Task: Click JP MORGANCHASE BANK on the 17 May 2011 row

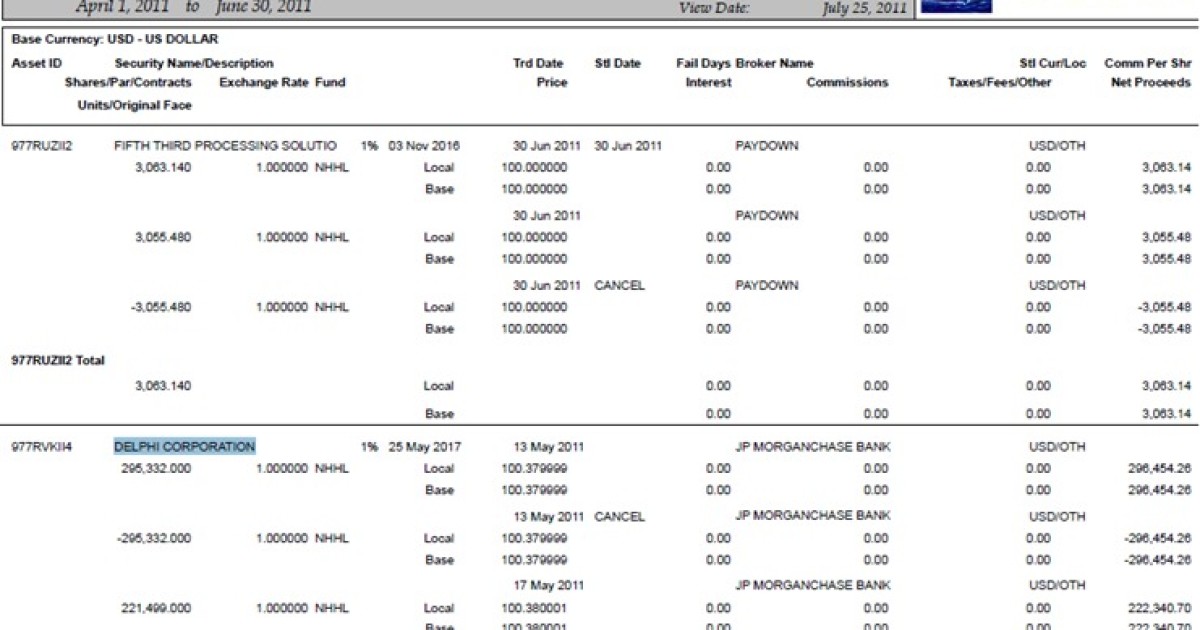Action: (x=813, y=586)
